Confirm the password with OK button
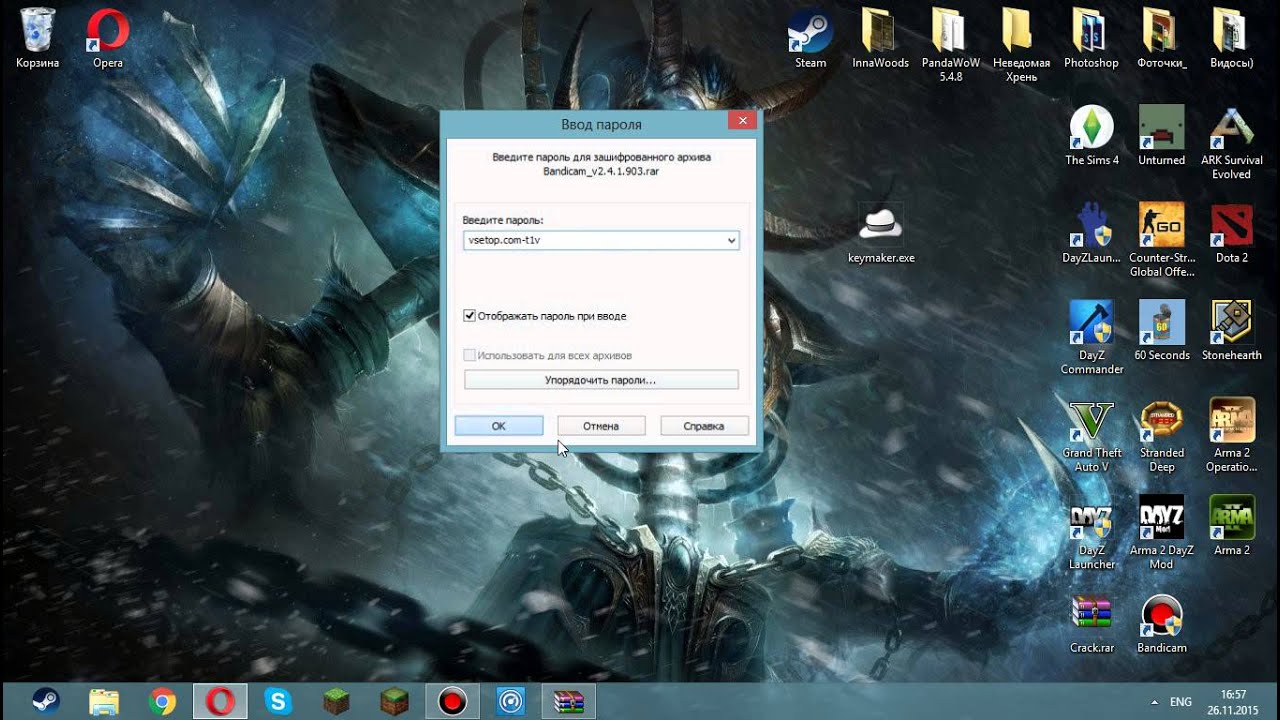 [499, 426]
